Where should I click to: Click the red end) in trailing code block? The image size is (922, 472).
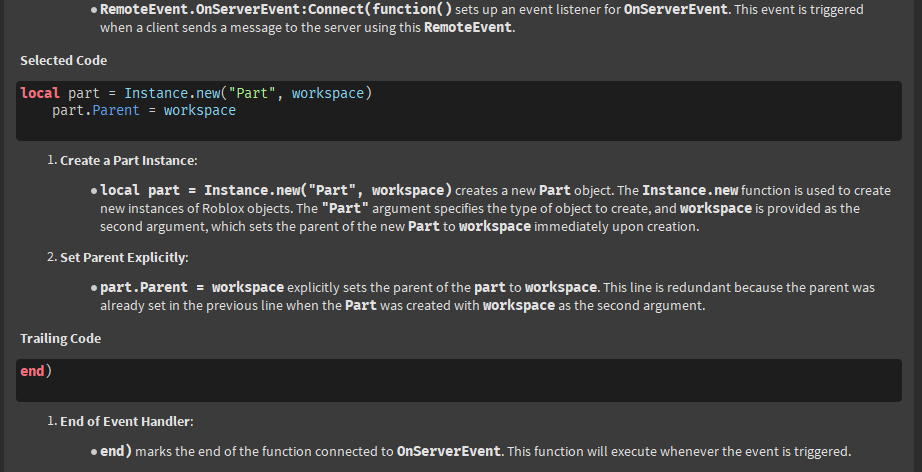point(36,371)
